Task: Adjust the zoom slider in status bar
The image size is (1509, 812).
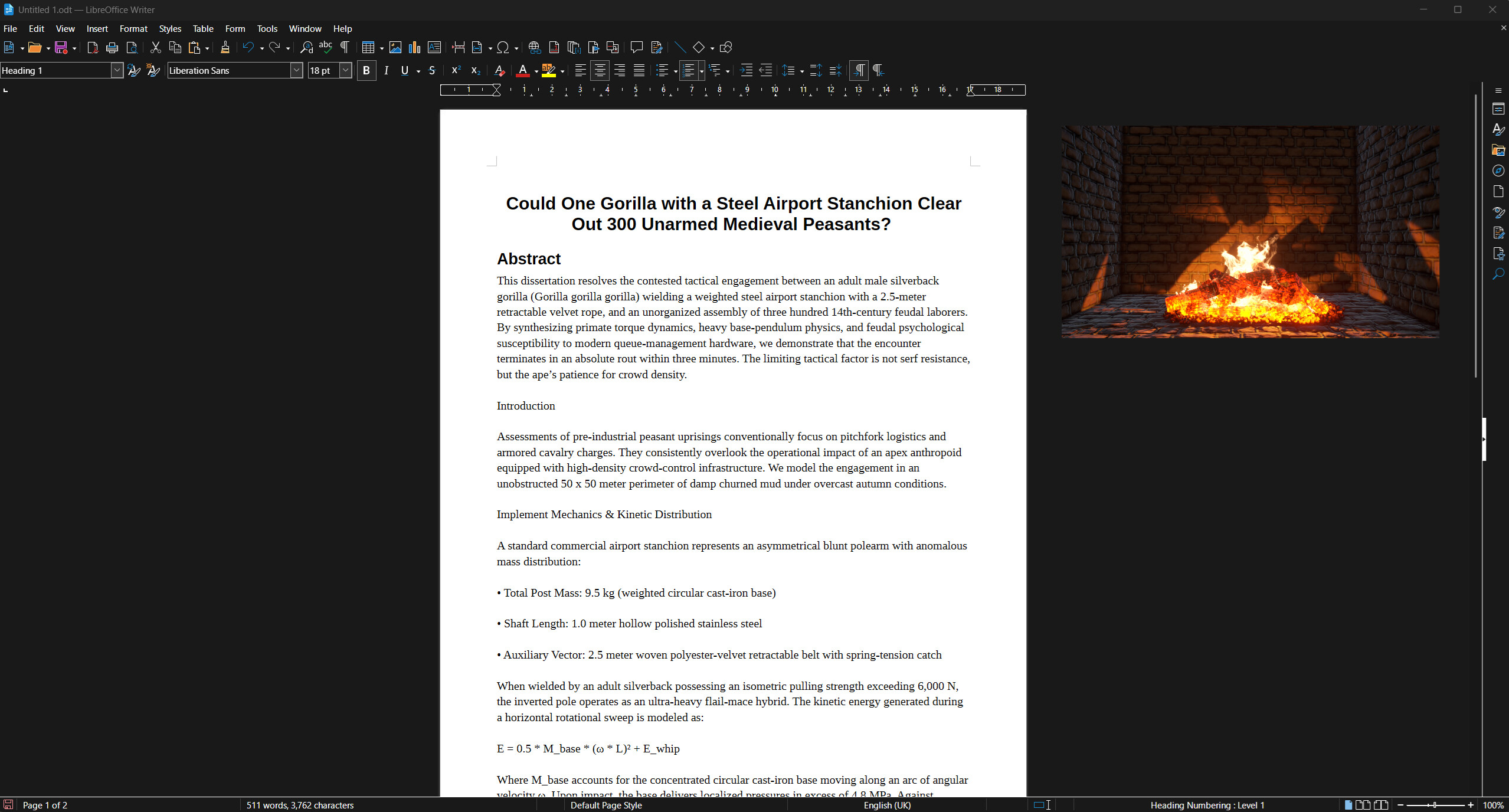Action: pos(1435,806)
